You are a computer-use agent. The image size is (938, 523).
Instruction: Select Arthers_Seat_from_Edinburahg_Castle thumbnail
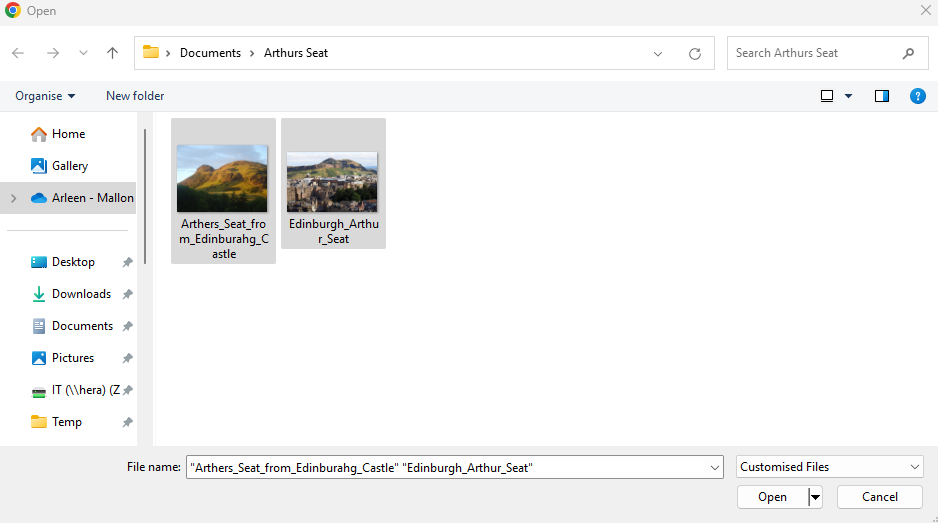(222, 178)
